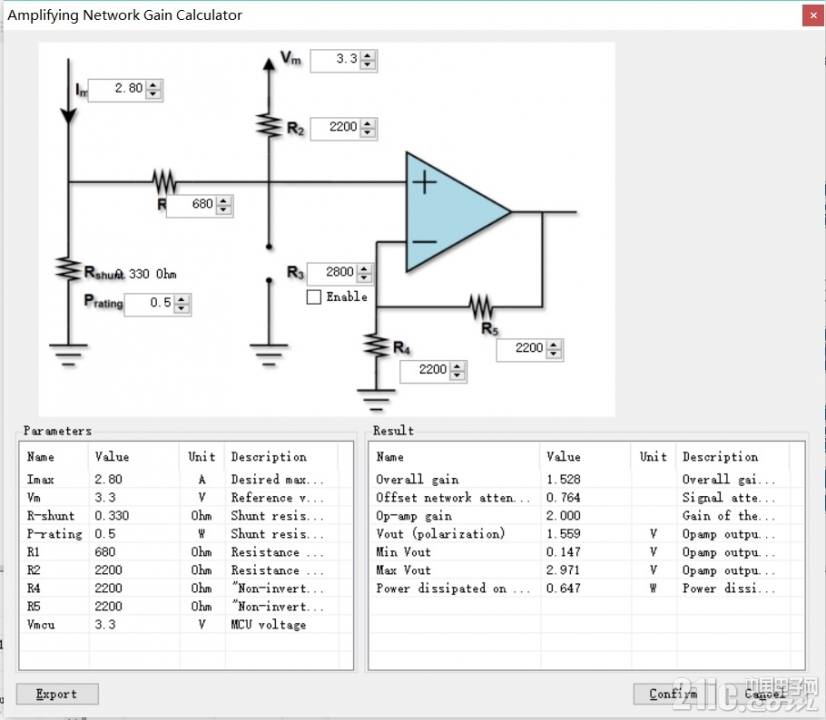The image size is (826, 720).
Task: Select the Vmcu row in Parameters table
Action: point(186,625)
